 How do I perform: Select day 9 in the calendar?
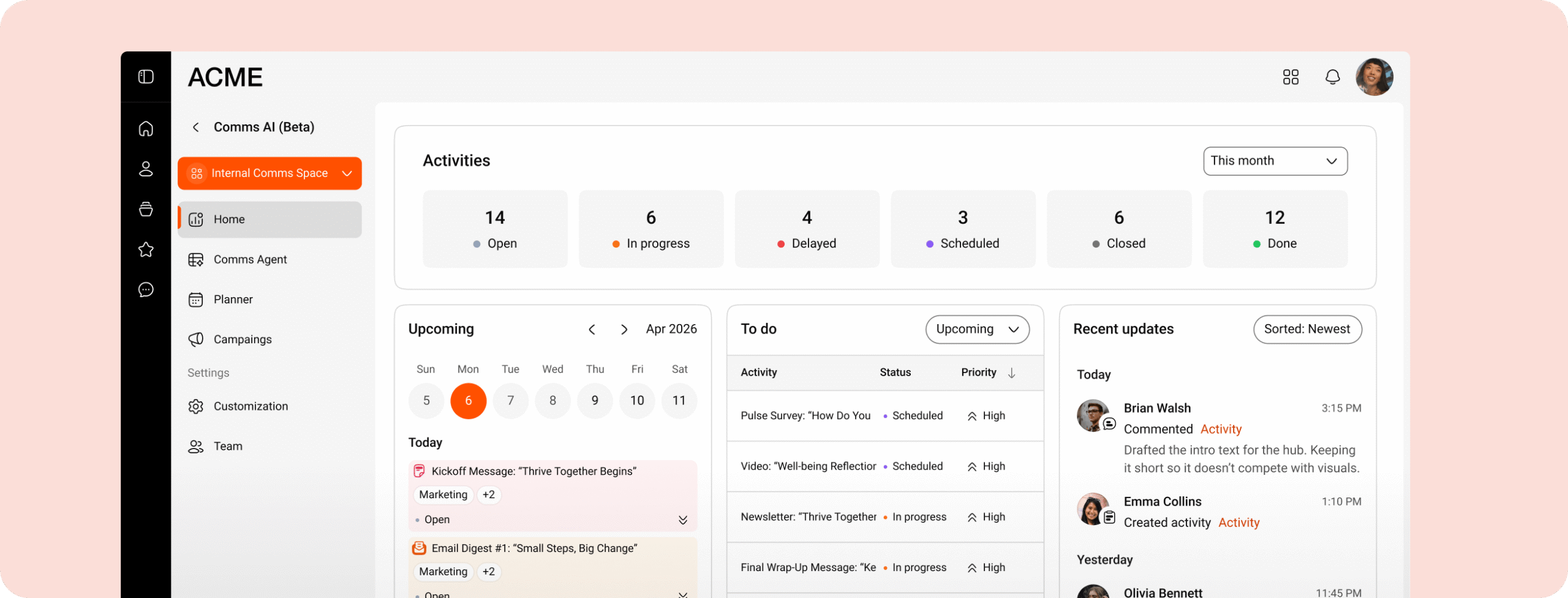tap(595, 401)
